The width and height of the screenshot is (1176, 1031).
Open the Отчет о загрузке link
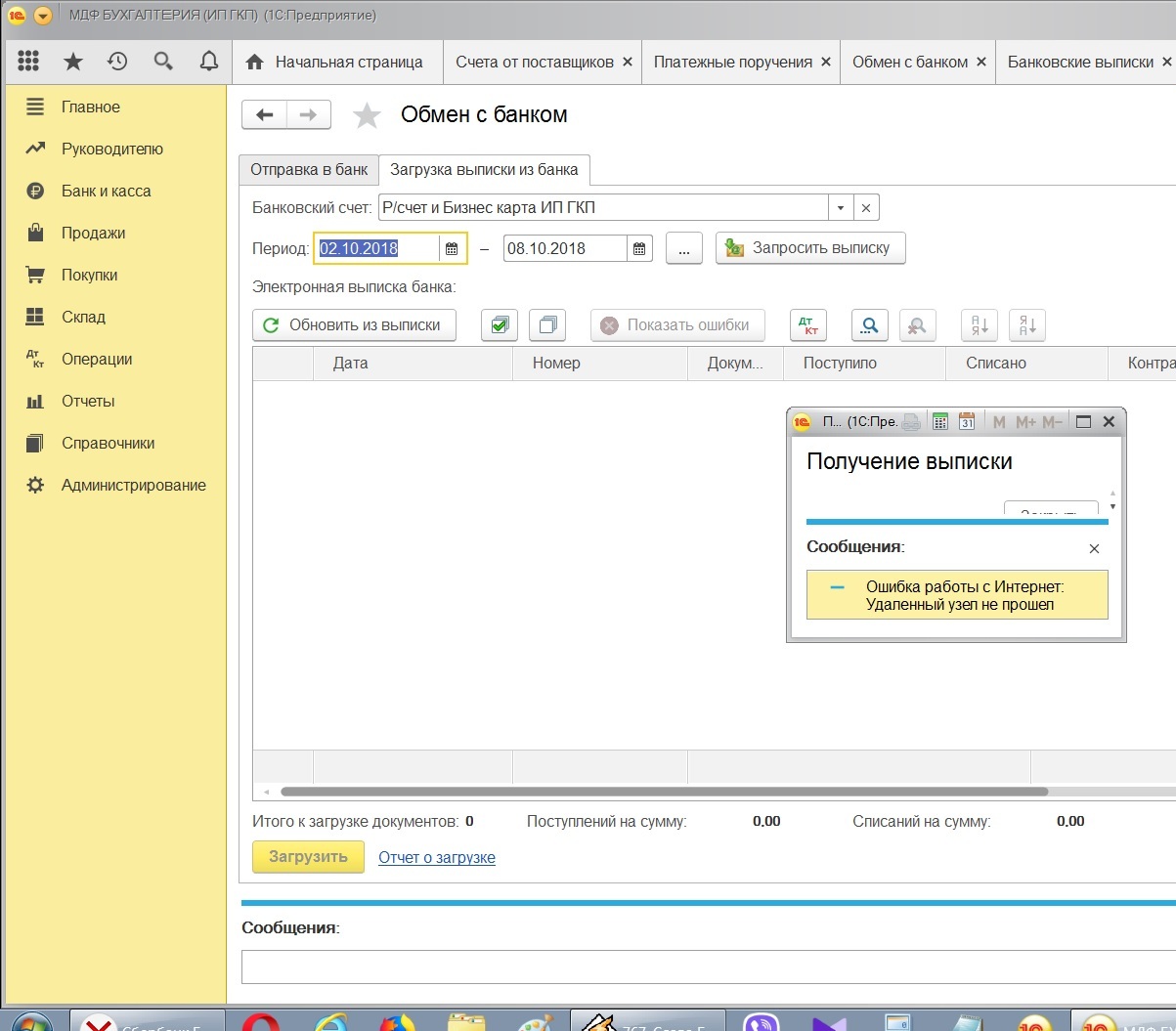click(437, 857)
